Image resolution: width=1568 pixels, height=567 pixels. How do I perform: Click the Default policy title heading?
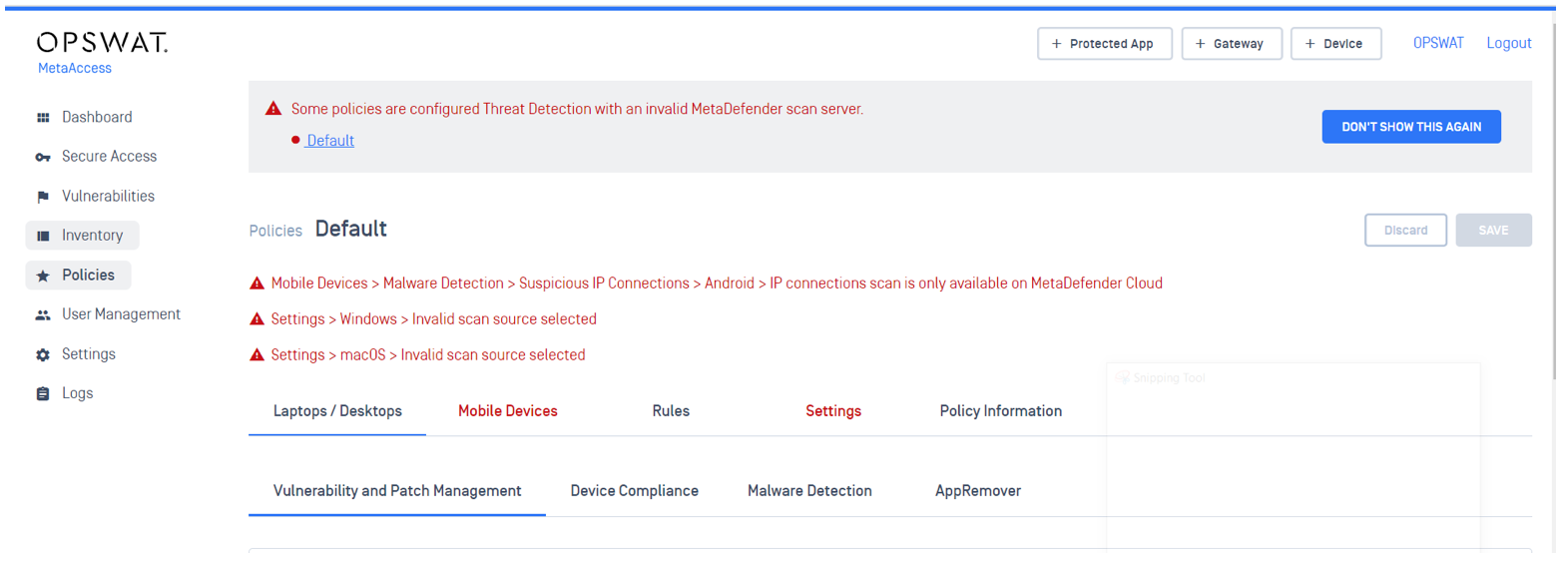[351, 229]
